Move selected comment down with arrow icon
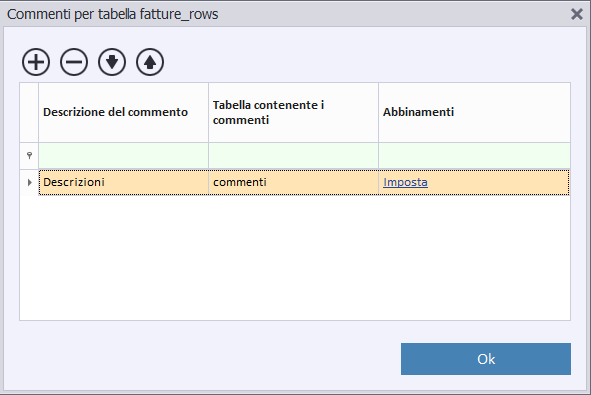The image size is (591, 395). pyautogui.click(x=112, y=62)
